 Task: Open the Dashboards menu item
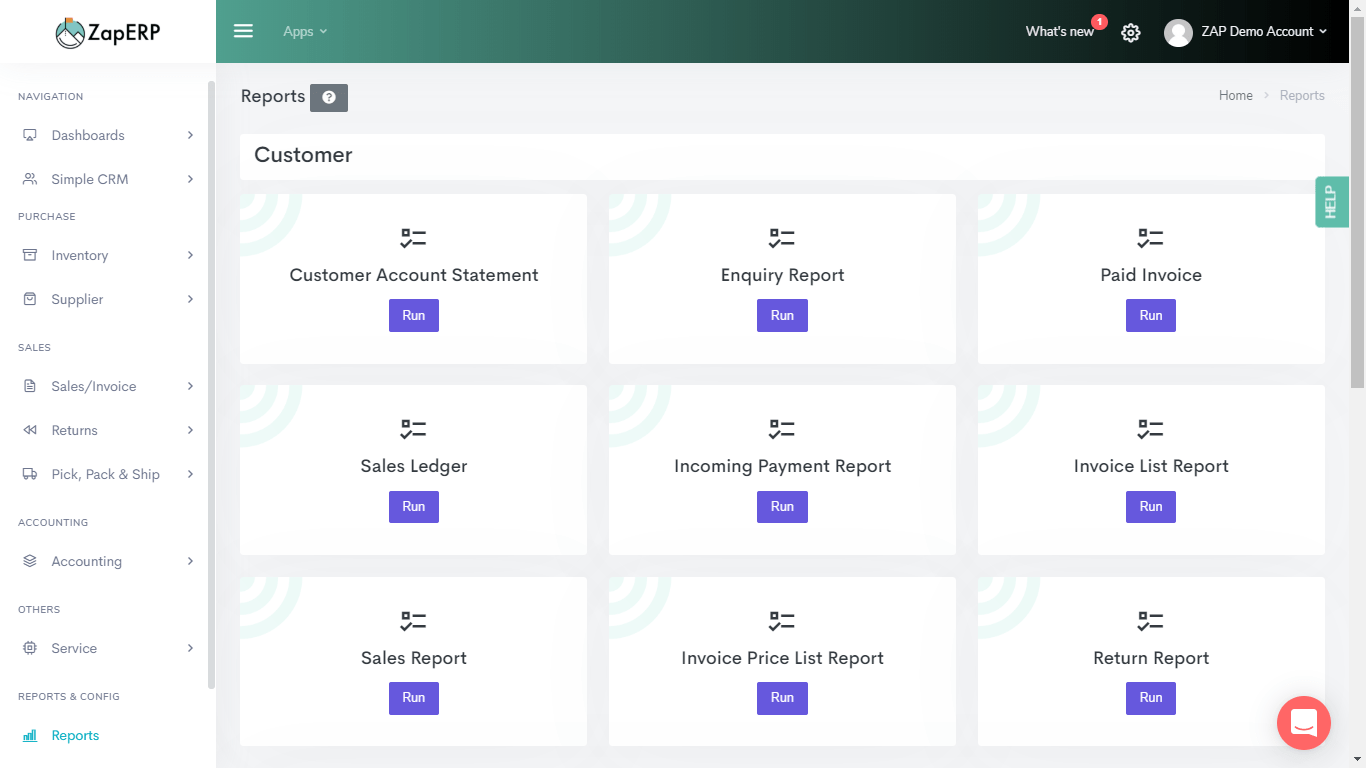pyautogui.click(x=108, y=135)
